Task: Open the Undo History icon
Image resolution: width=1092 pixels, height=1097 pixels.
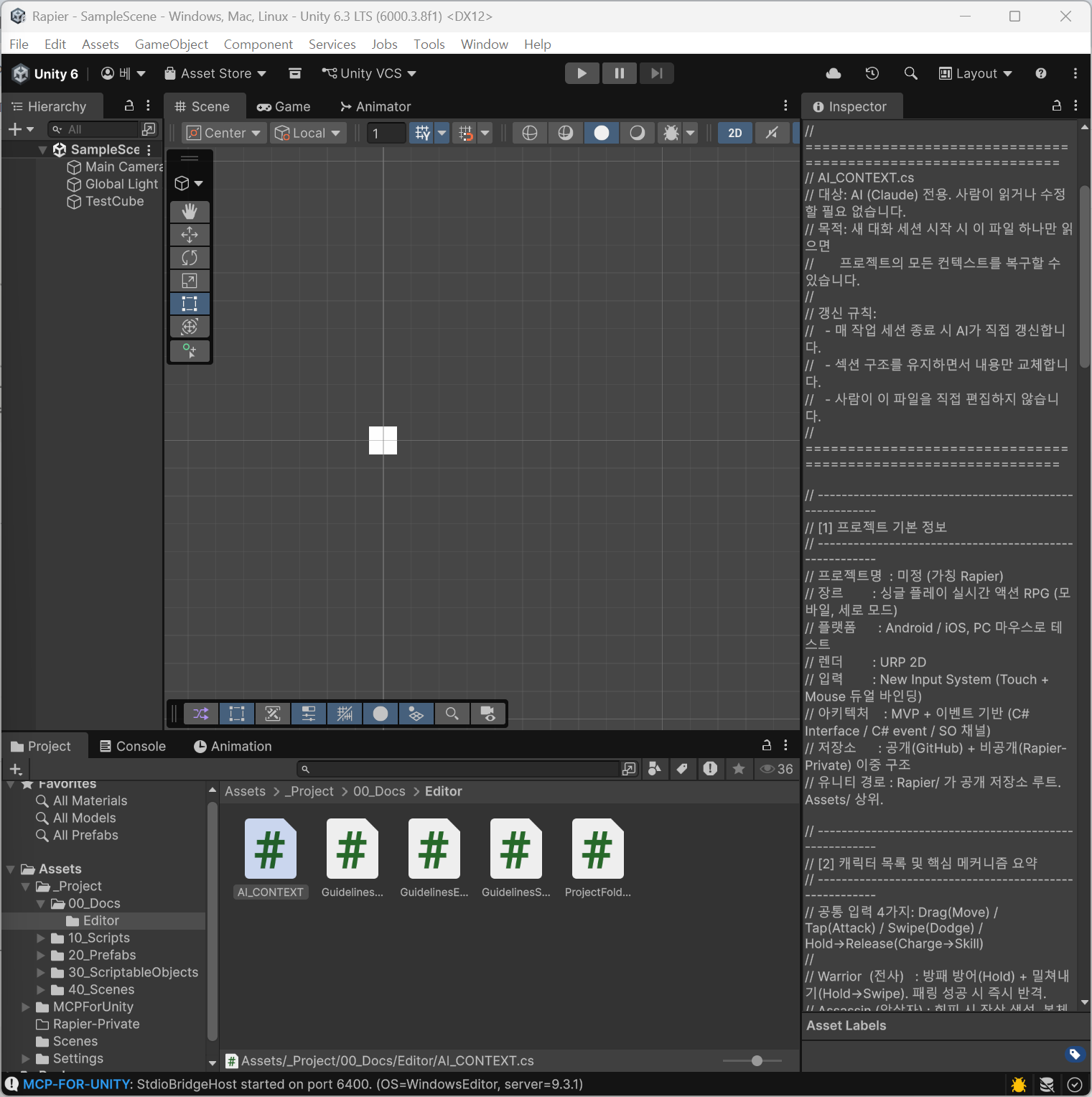Action: pos(872,73)
